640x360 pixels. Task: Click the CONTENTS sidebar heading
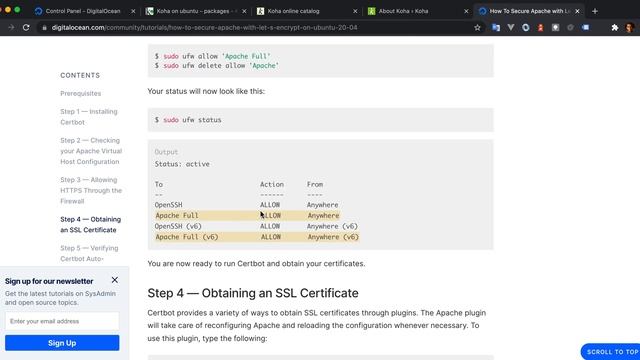coord(80,76)
